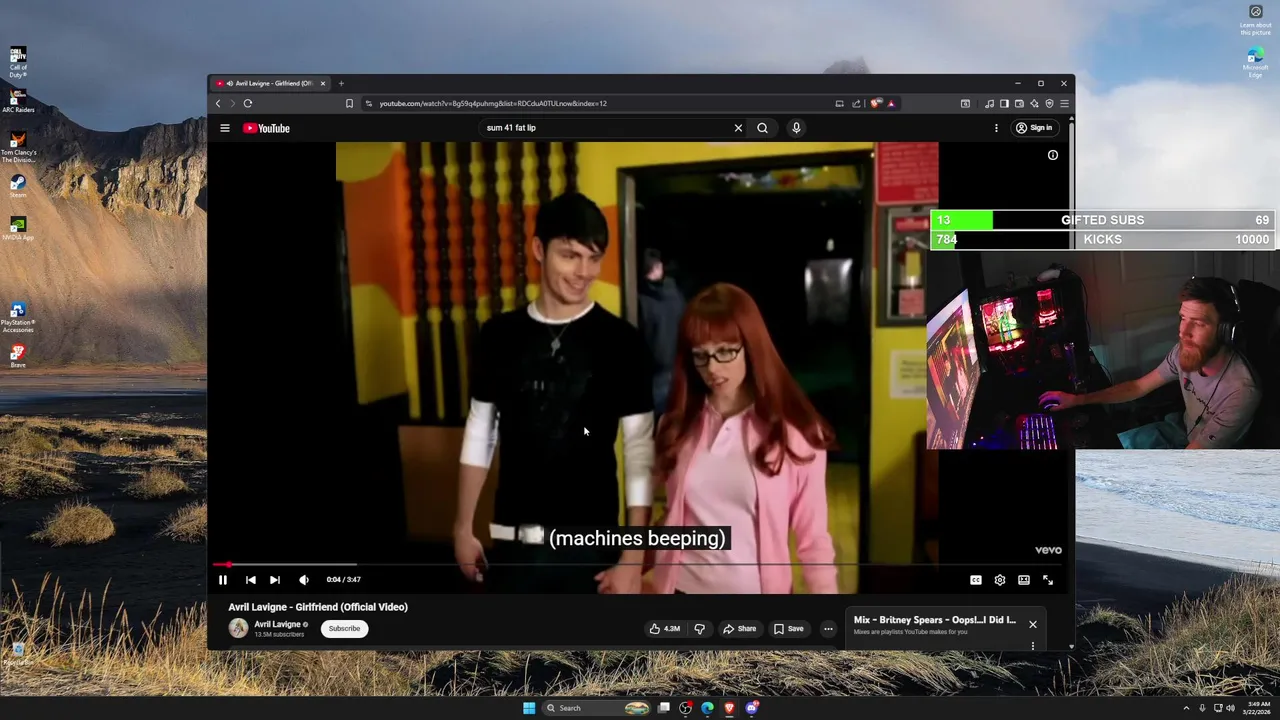Viewport: 1280px width, 720px height.
Task: Close the Avril Lavigne browser tab
Action: [322, 84]
